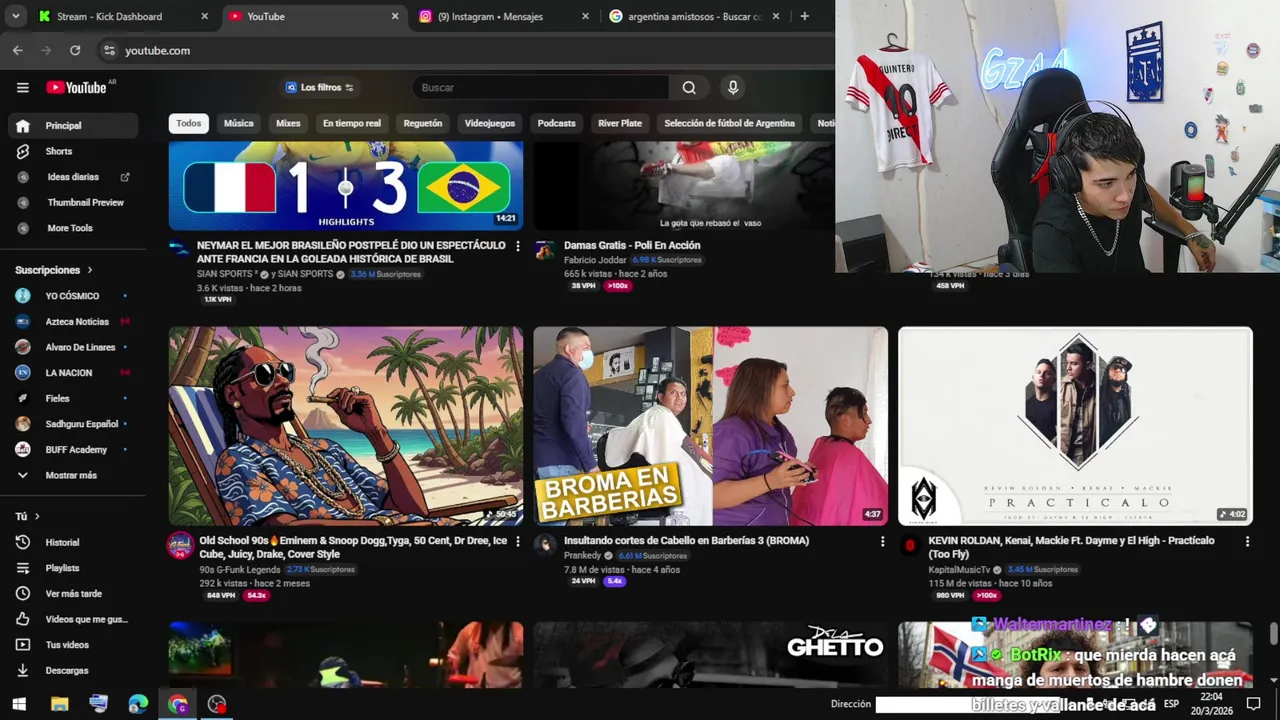Image resolution: width=1280 pixels, height=720 pixels.
Task: Click the YouTube search field
Action: [x=541, y=87]
